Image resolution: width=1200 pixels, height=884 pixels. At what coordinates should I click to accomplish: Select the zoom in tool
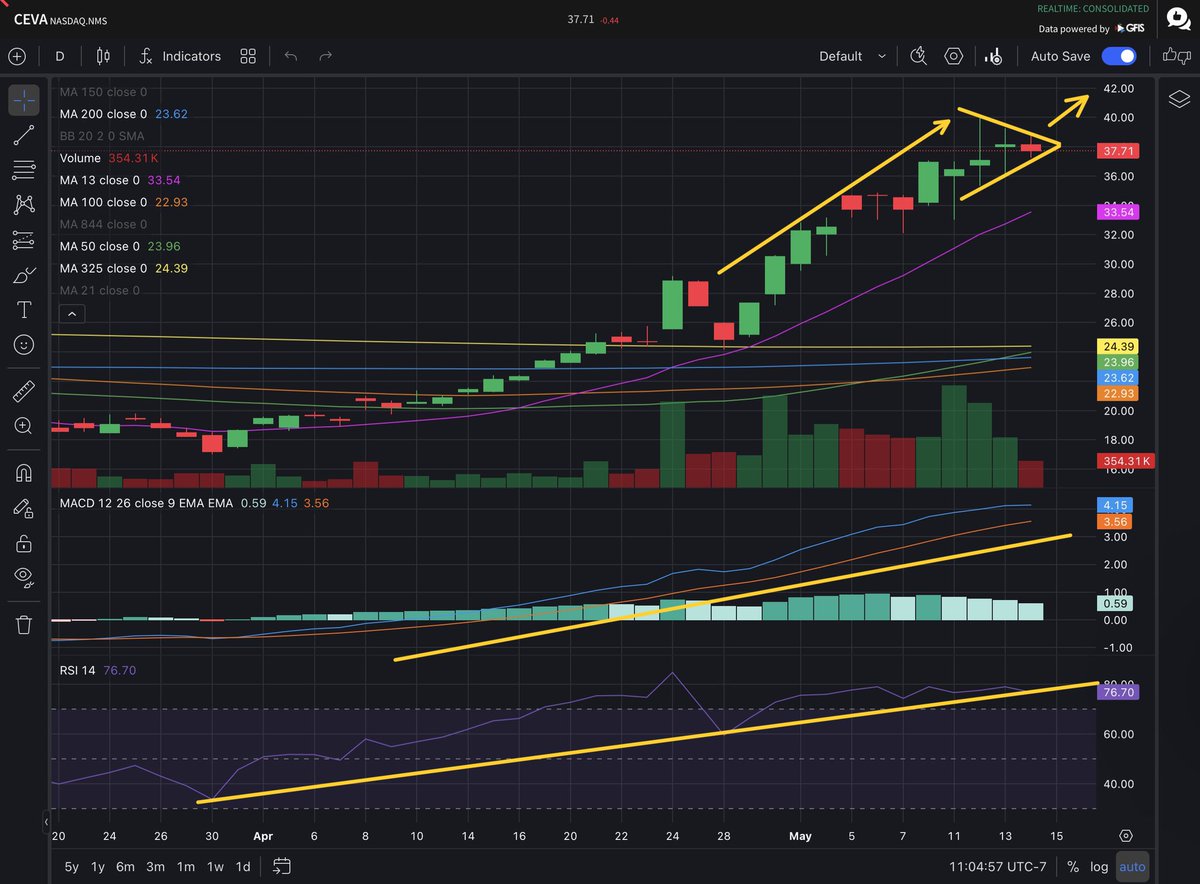pyautogui.click(x=24, y=425)
